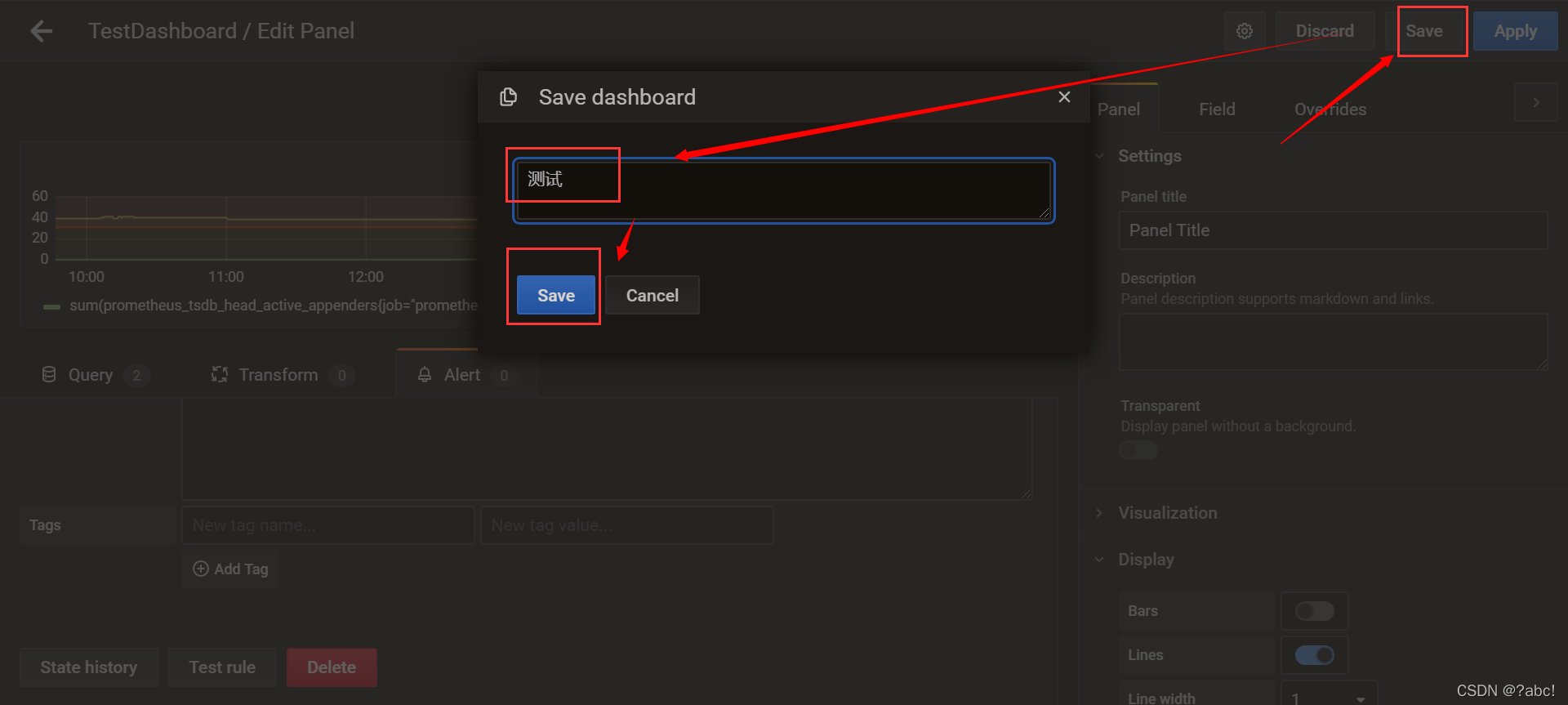Click the State history button
The width and height of the screenshot is (1568, 705).
89,667
